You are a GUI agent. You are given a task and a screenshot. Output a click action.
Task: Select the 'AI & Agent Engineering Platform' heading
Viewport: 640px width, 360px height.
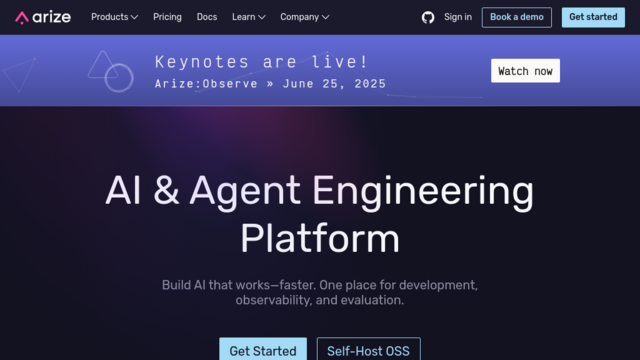[320, 214]
